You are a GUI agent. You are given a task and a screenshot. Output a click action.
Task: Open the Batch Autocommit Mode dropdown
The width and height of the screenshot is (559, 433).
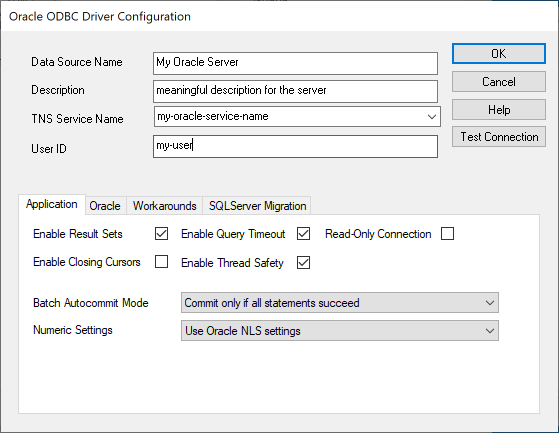[x=340, y=303]
